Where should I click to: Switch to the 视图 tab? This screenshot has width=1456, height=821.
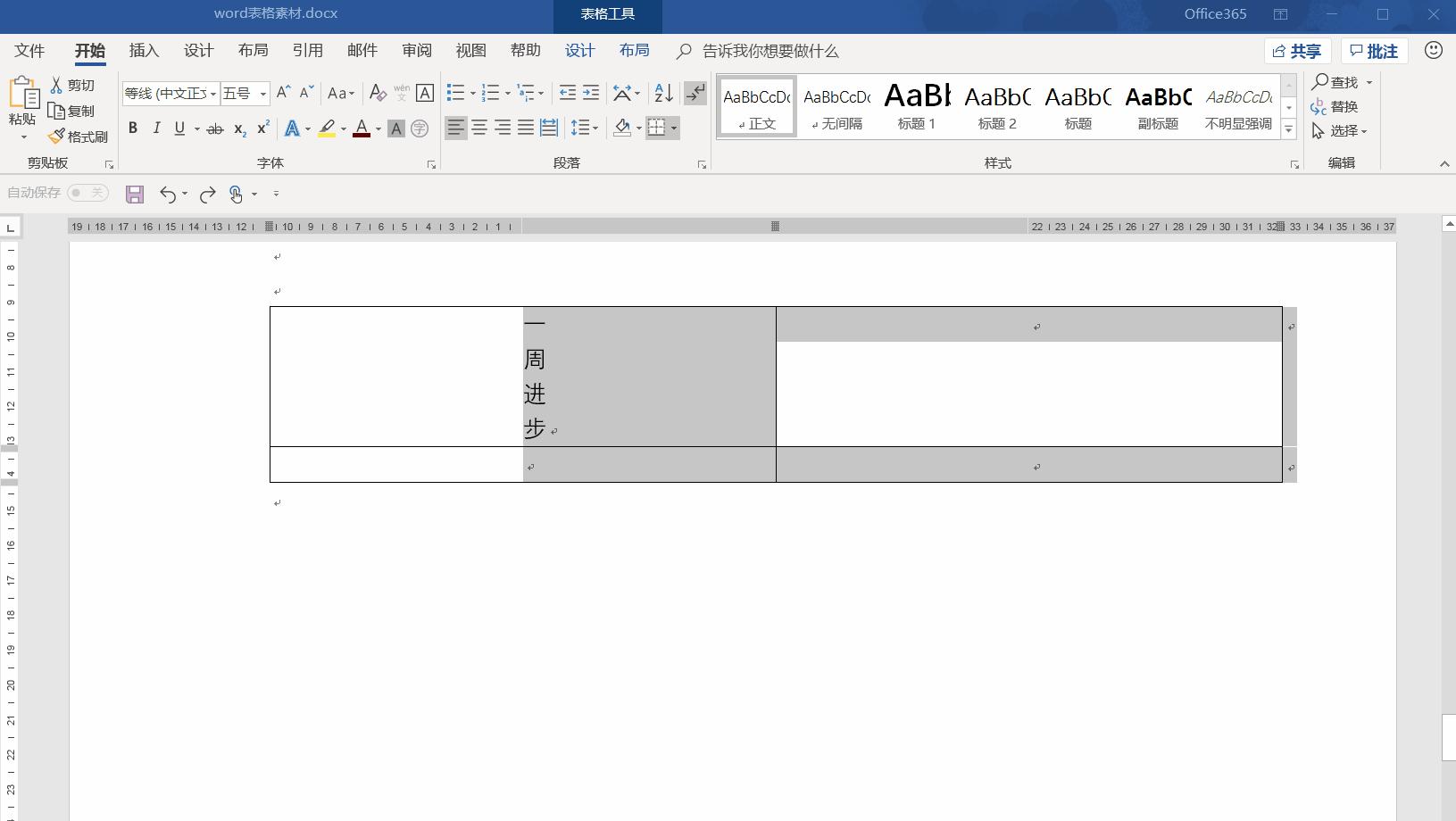(x=471, y=51)
